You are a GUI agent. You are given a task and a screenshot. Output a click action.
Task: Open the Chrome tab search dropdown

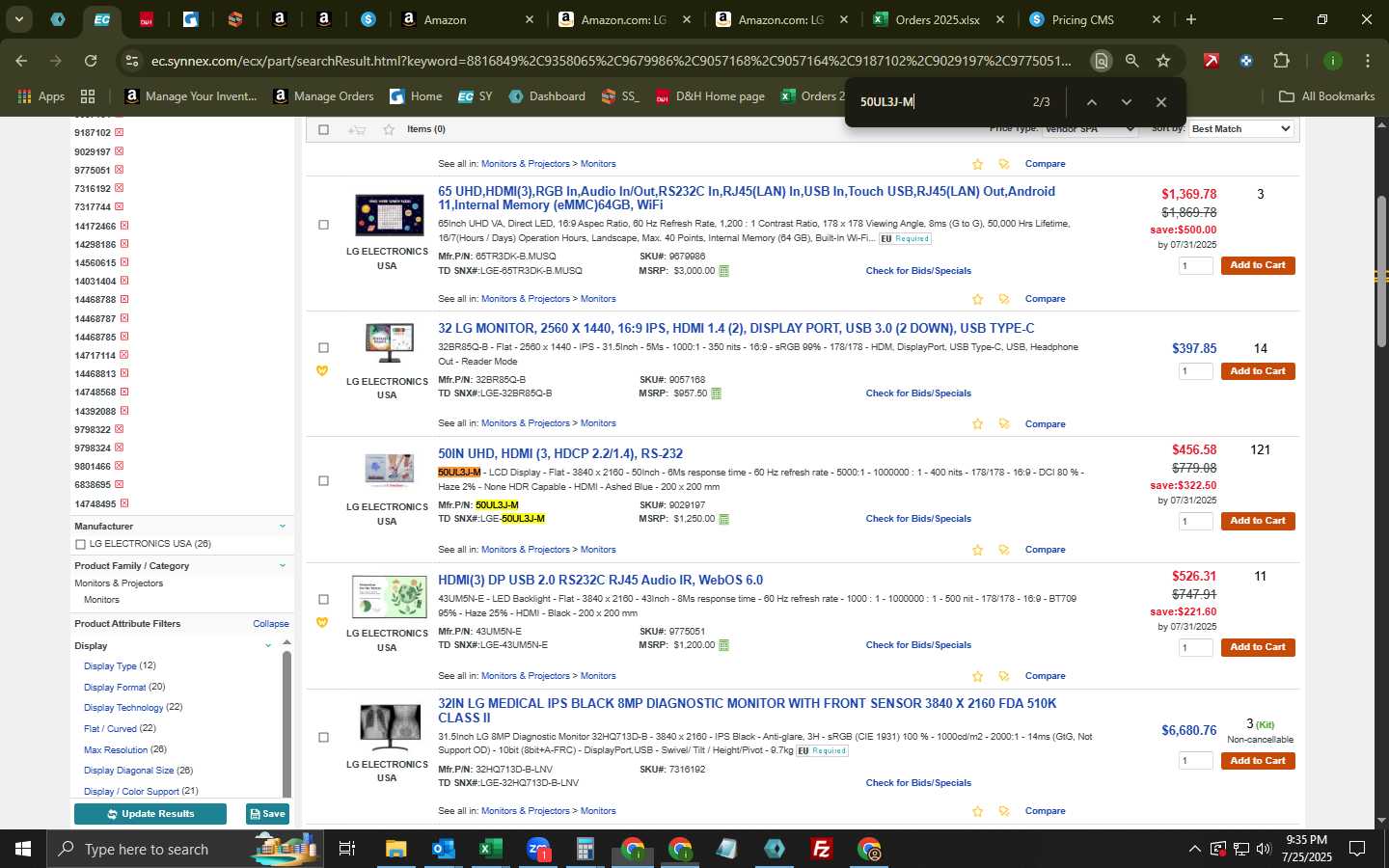click(x=18, y=19)
